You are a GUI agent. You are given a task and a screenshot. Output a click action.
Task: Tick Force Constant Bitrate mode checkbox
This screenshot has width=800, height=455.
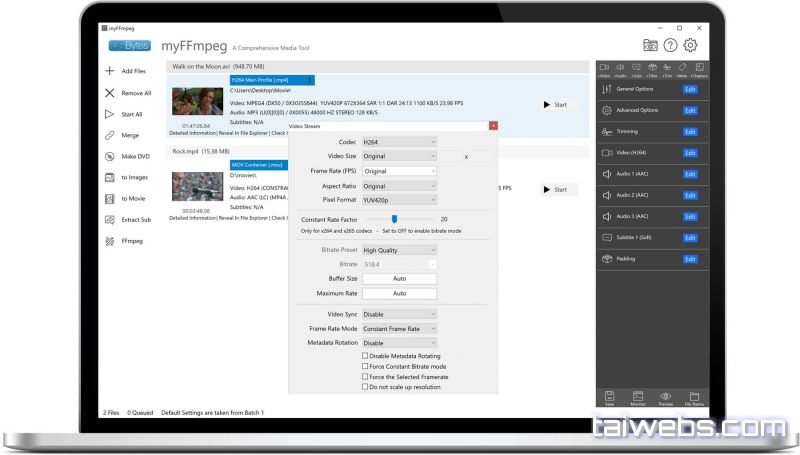click(x=365, y=366)
